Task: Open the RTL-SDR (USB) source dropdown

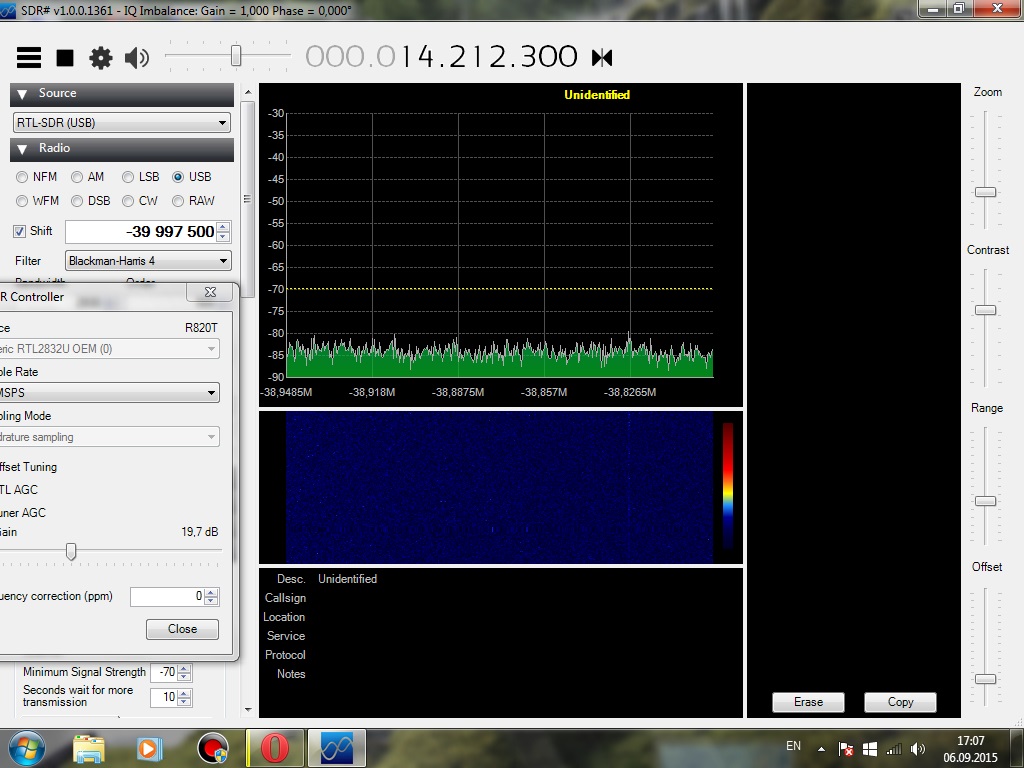Action: [x=121, y=123]
